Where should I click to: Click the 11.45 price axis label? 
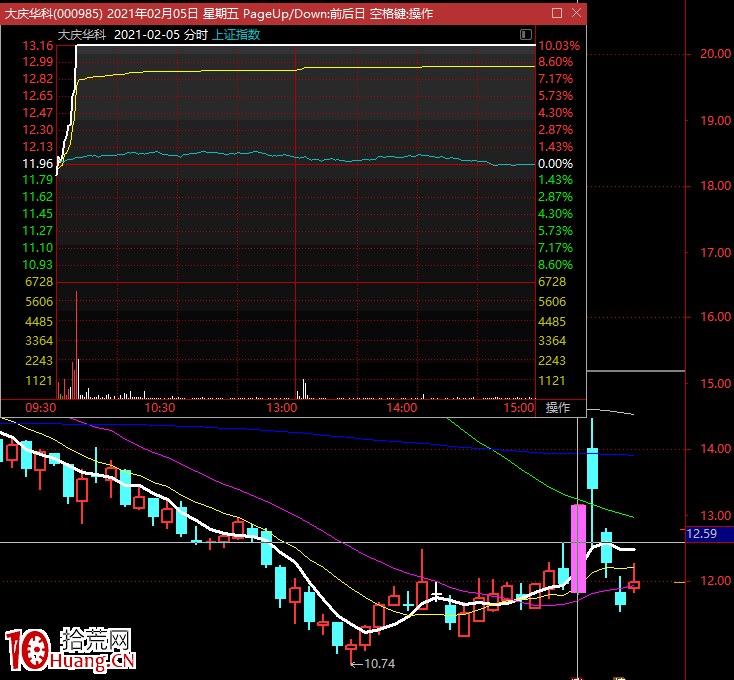pos(38,214)
